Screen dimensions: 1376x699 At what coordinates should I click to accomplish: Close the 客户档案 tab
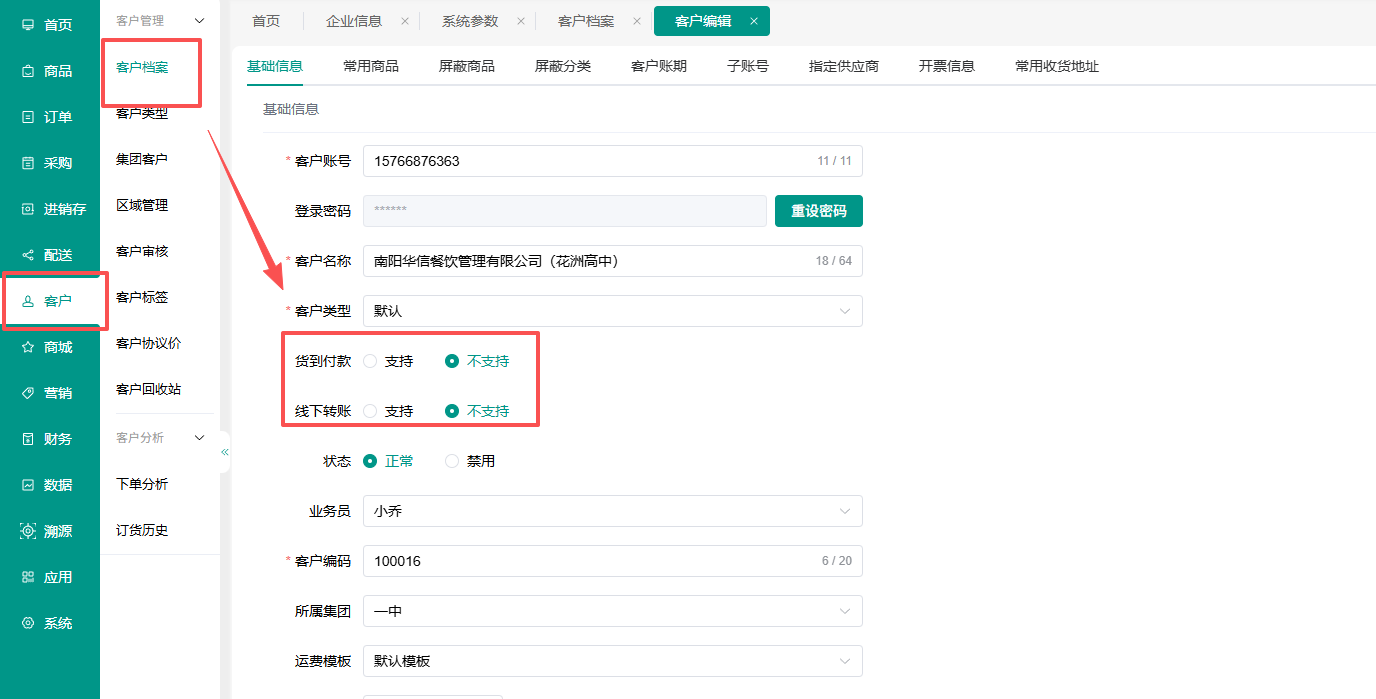point(637,21)
